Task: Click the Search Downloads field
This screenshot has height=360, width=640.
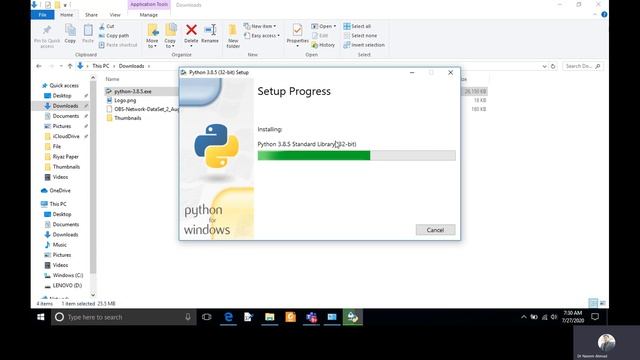Action: (x=582, y=66)
